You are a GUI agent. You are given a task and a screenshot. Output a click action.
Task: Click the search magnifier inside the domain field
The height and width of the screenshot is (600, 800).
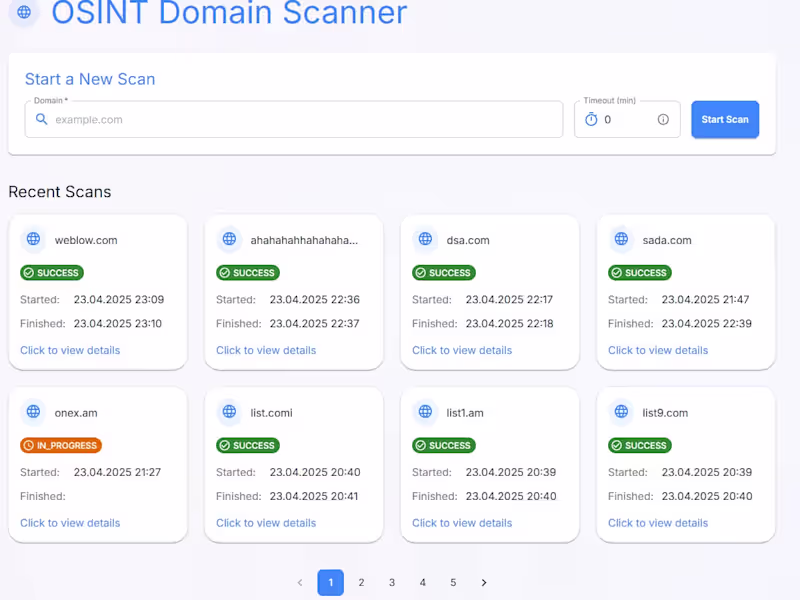[x=41, y=119]
